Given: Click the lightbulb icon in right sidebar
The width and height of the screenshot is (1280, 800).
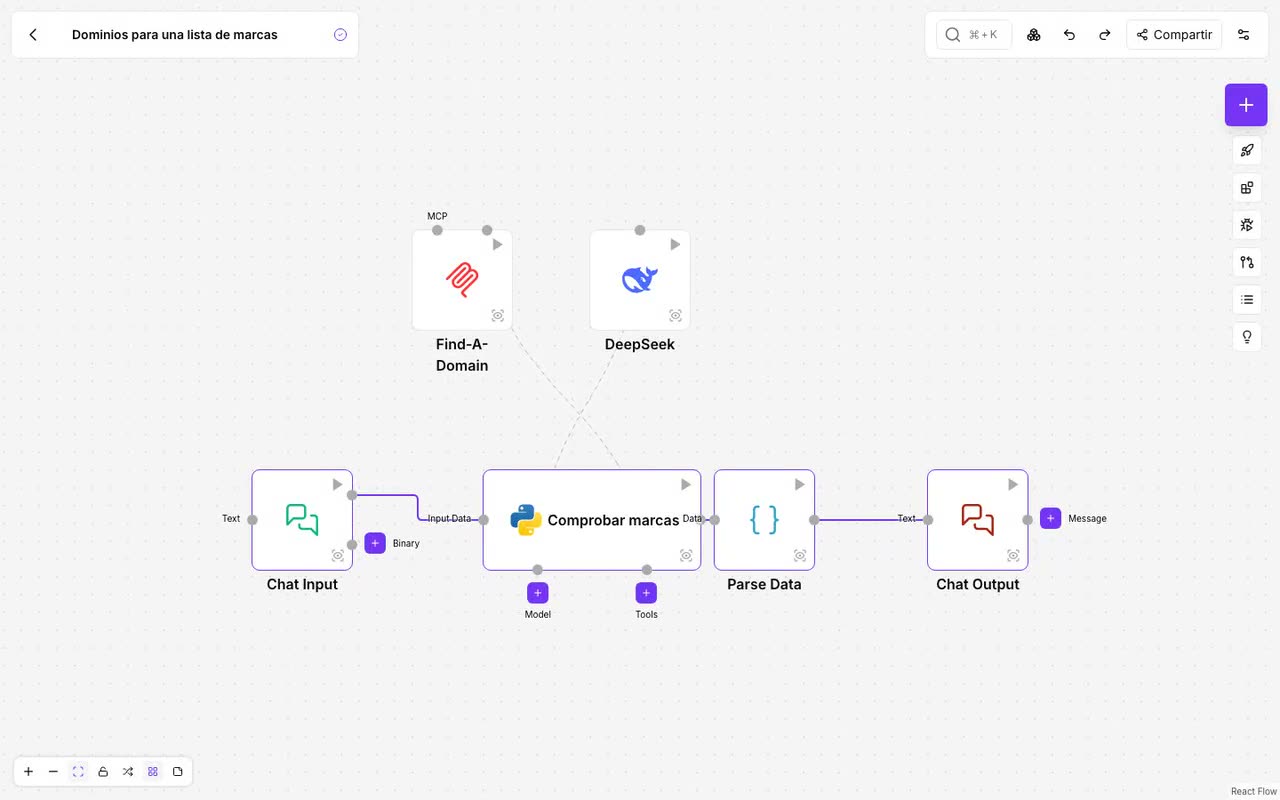Looking at the screenshot, I should (1247, 337).
